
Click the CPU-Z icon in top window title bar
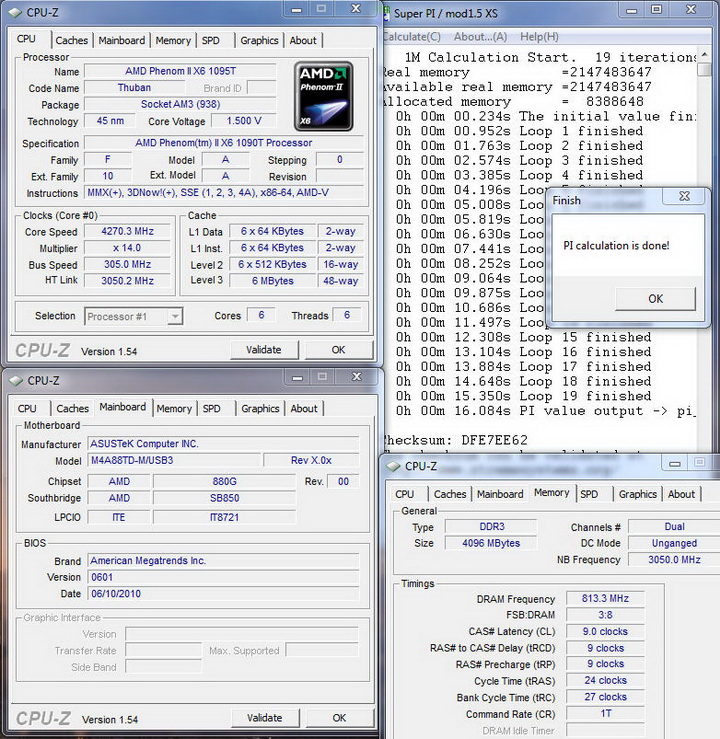(15, 13)
